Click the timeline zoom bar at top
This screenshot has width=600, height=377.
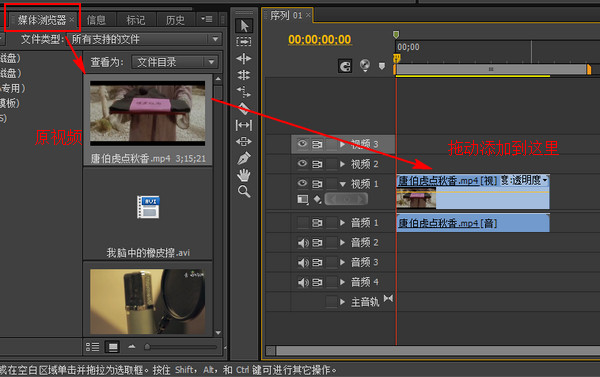[492, 69]
